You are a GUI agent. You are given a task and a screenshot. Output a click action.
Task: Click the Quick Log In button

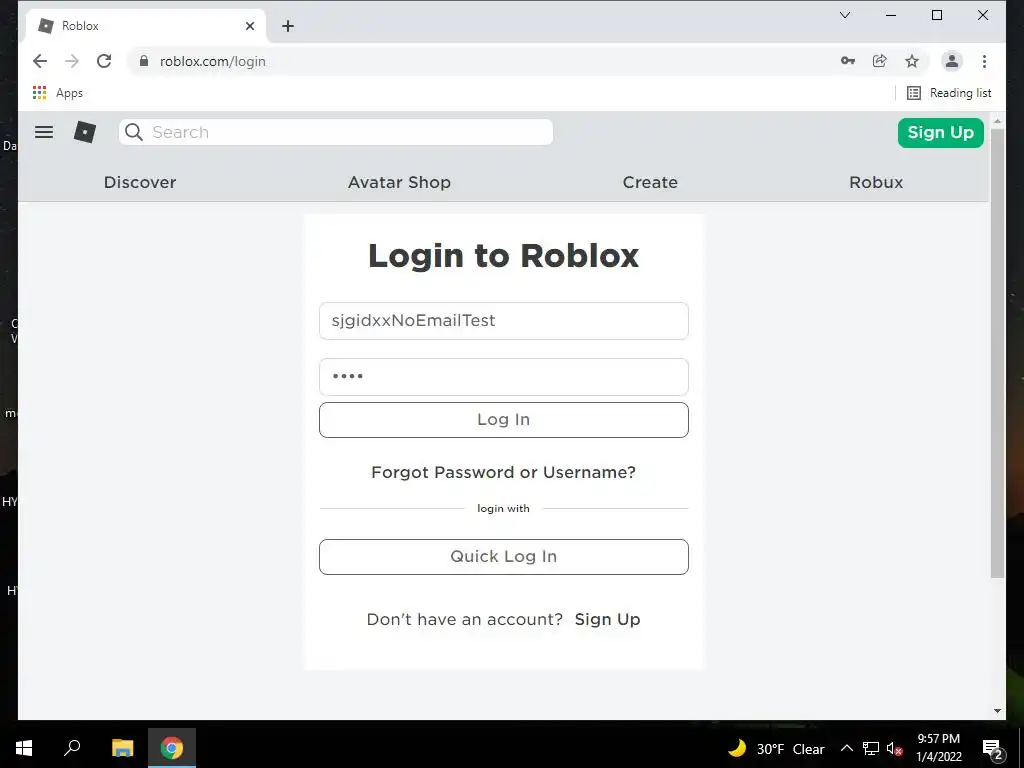(504, 557)
